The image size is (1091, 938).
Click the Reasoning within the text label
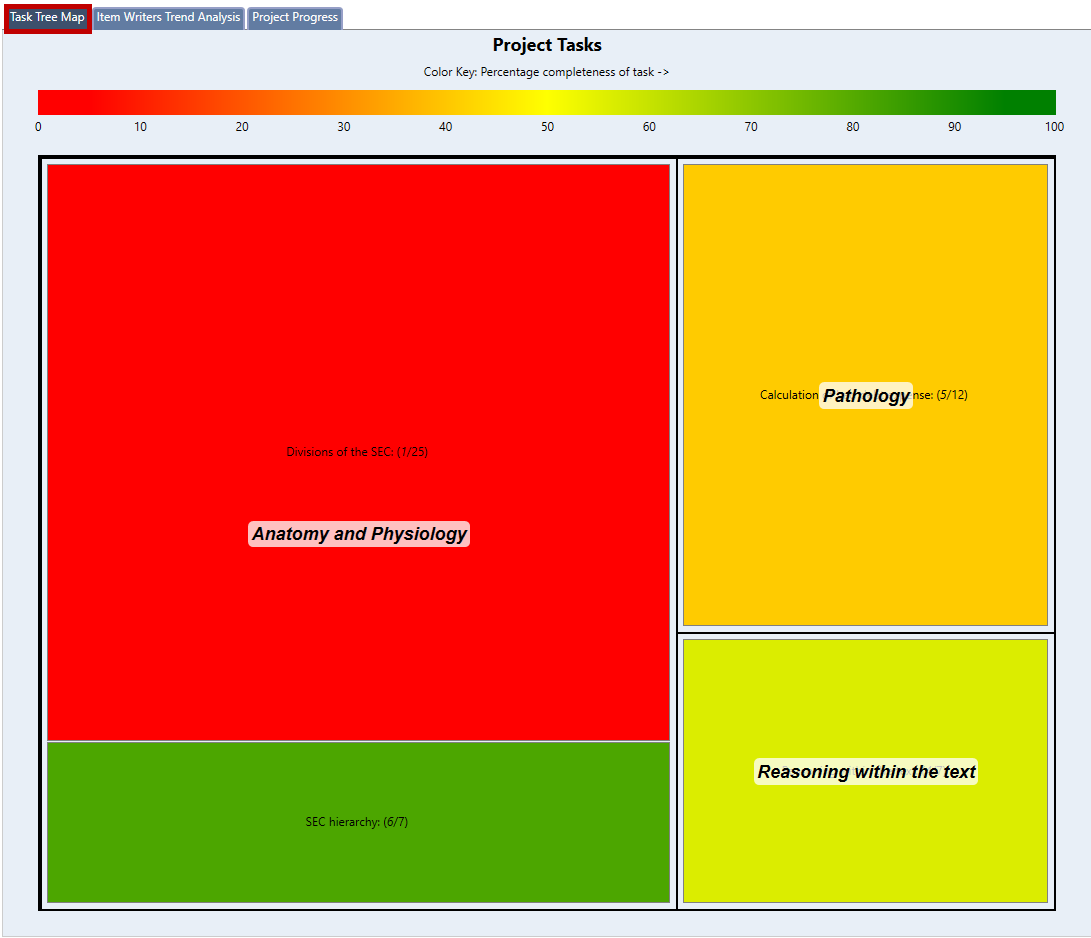click(866, 772)
